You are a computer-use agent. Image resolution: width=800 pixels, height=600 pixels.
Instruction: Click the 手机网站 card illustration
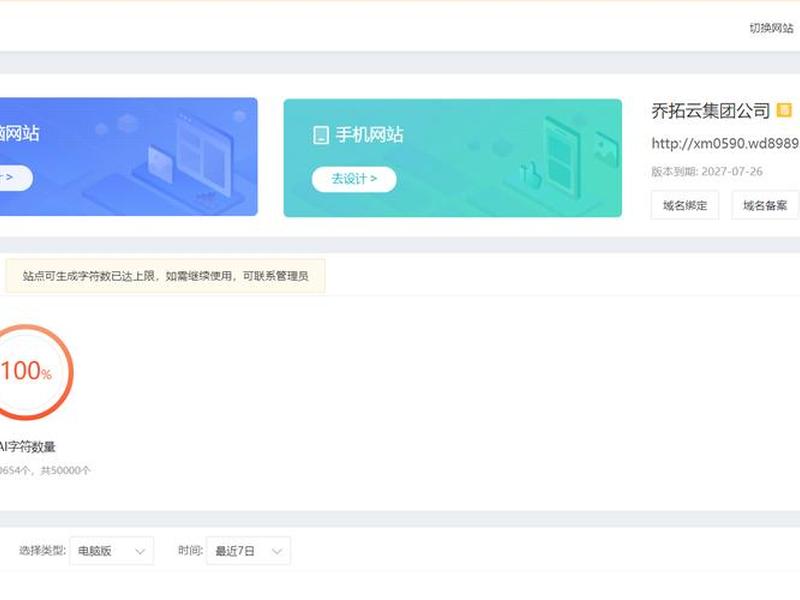tap(561, 158)
